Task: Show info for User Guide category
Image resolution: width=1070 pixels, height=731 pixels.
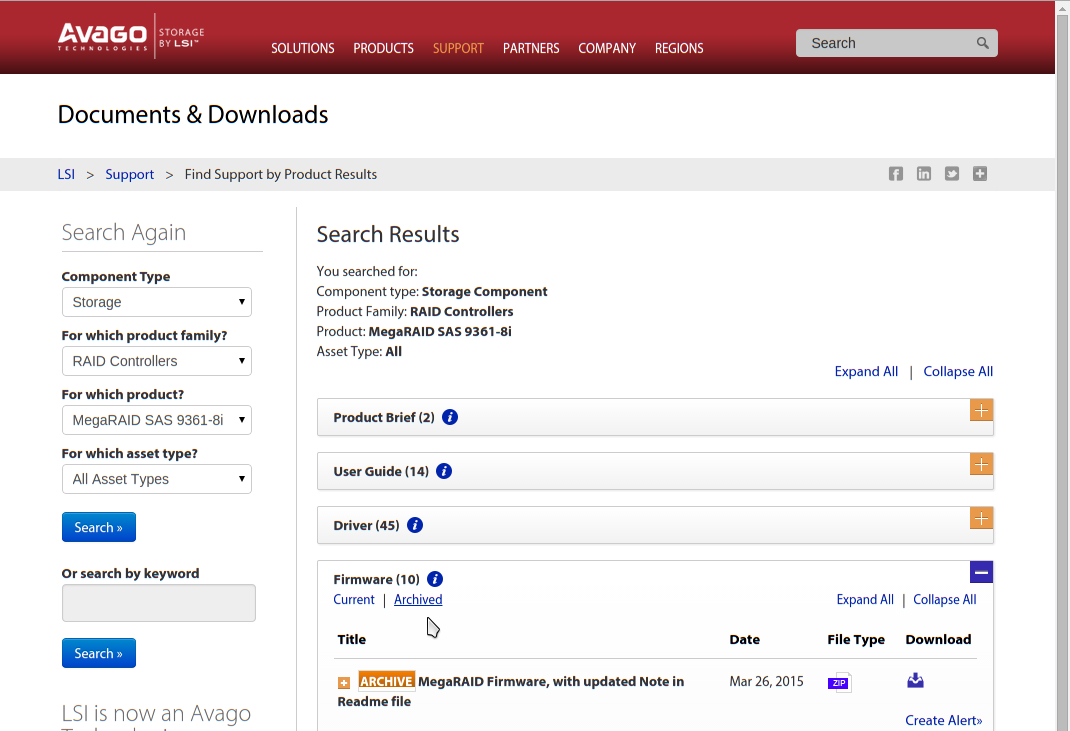Action: click(444, 471)
